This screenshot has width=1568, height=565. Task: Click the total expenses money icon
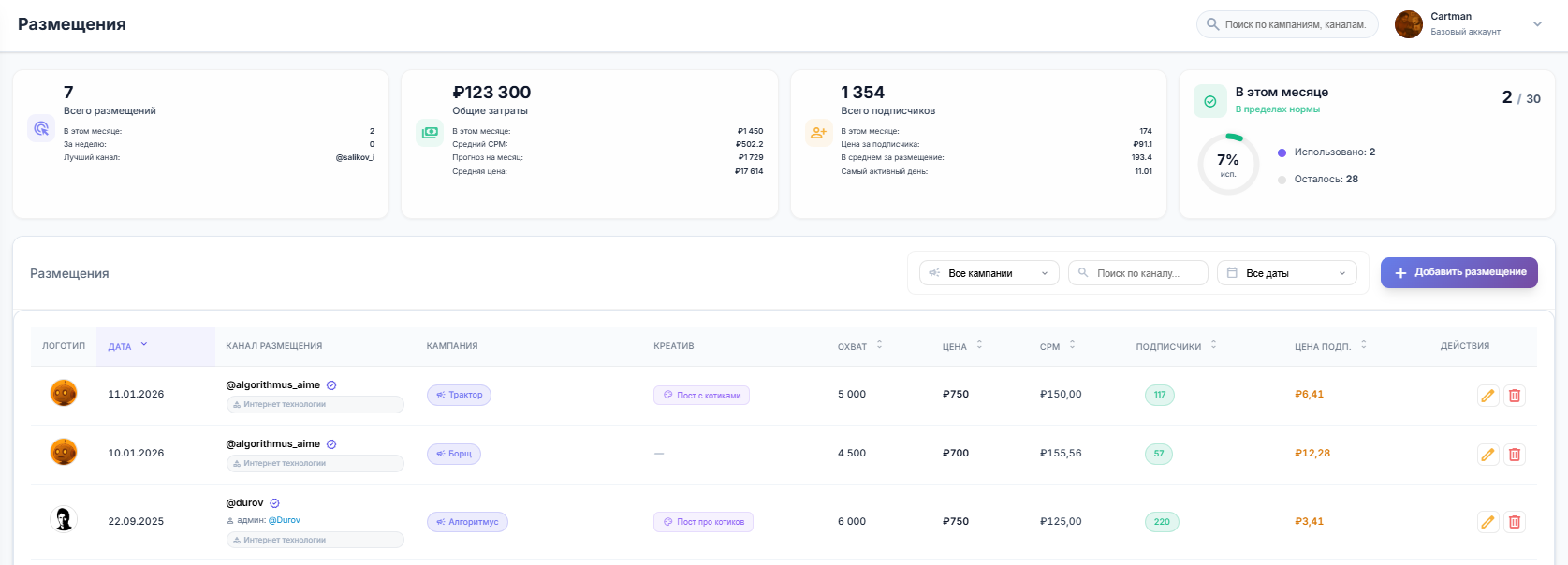(x=430, y=133)
